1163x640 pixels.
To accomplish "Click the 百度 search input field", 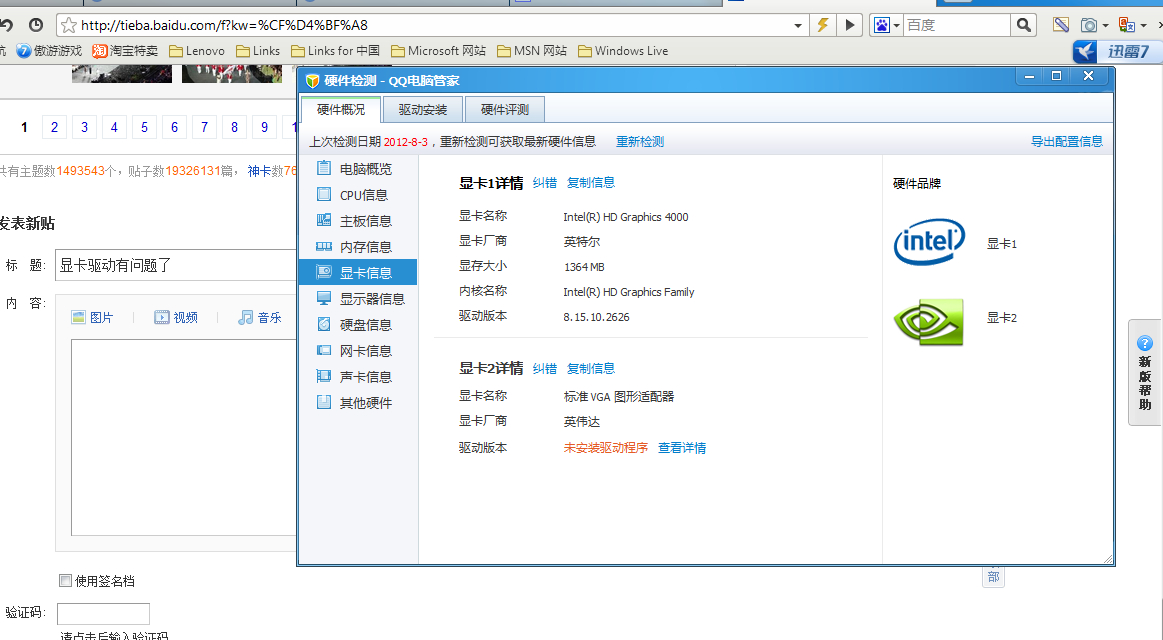I will 957,25.
